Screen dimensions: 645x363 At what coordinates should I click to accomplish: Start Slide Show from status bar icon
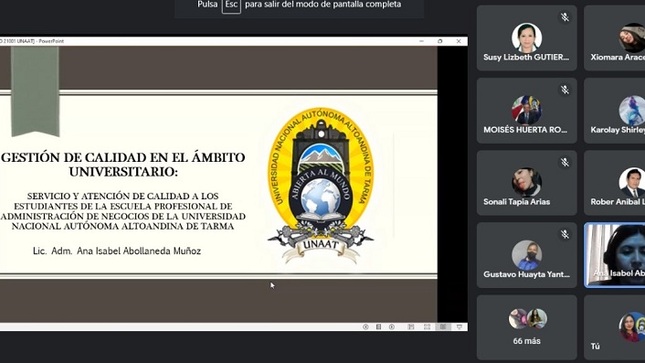(459, 327)
